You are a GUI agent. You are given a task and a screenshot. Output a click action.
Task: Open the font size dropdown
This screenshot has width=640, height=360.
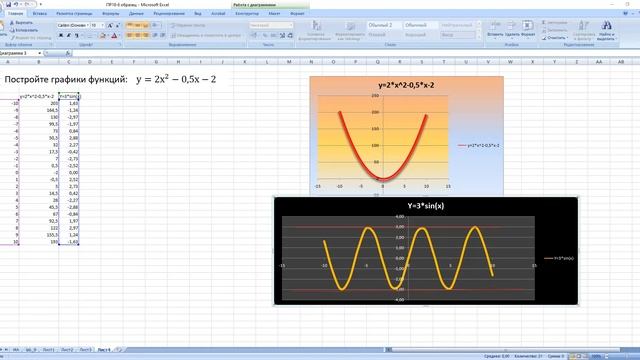(x=102, y=25)
